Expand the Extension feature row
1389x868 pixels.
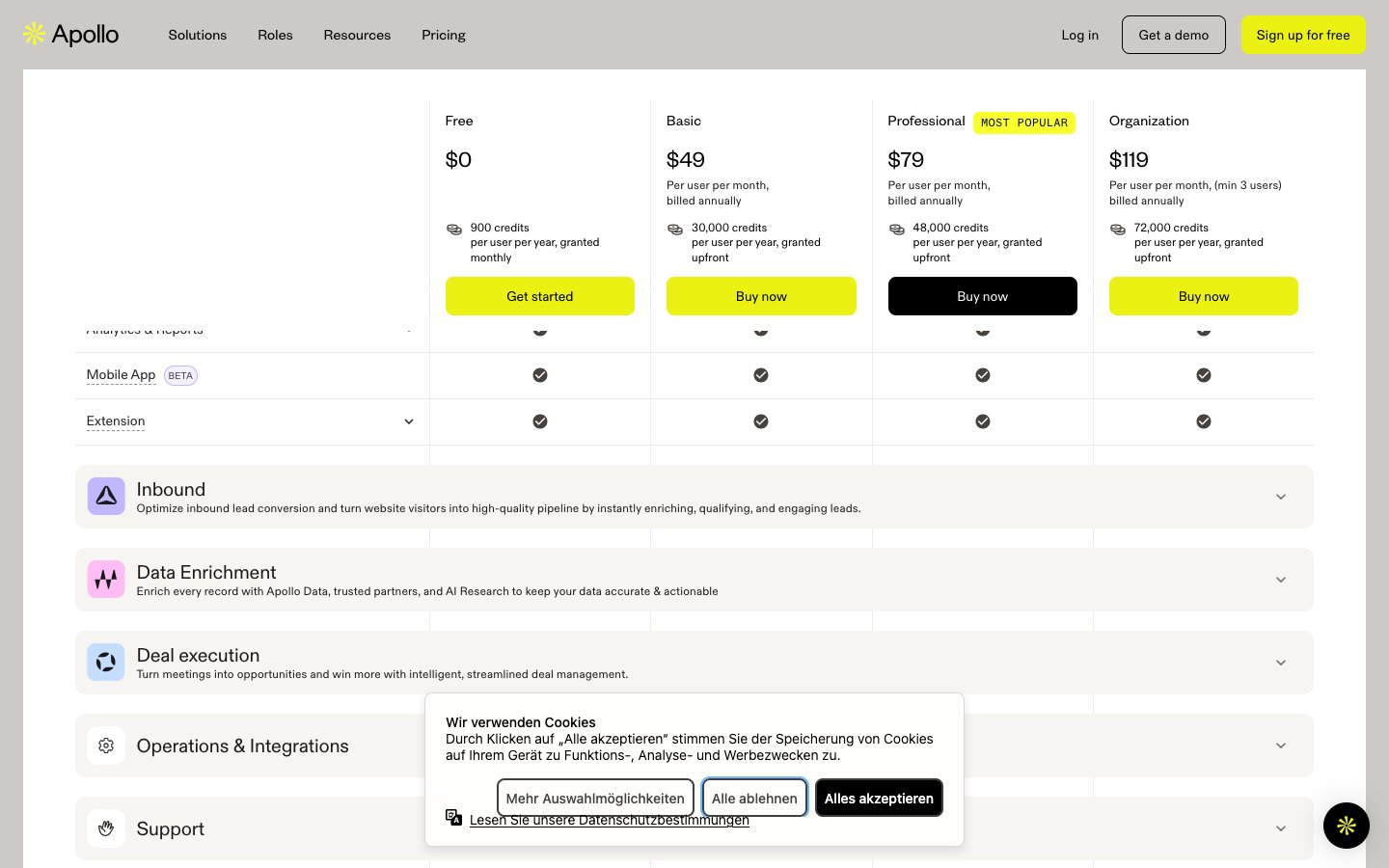(409, 421)
